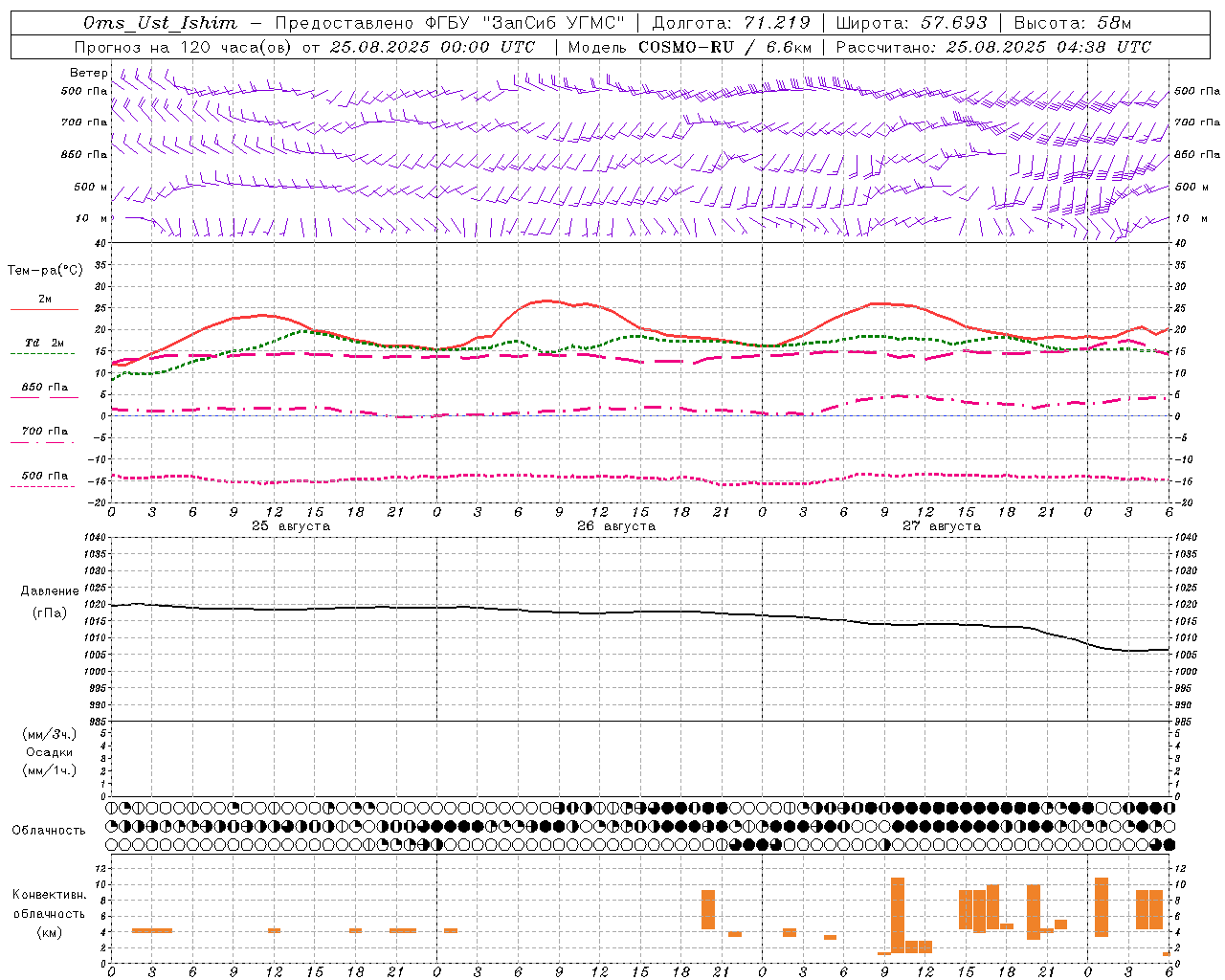Click the 700 гПа entry in temperature legend

click(45, 432)
